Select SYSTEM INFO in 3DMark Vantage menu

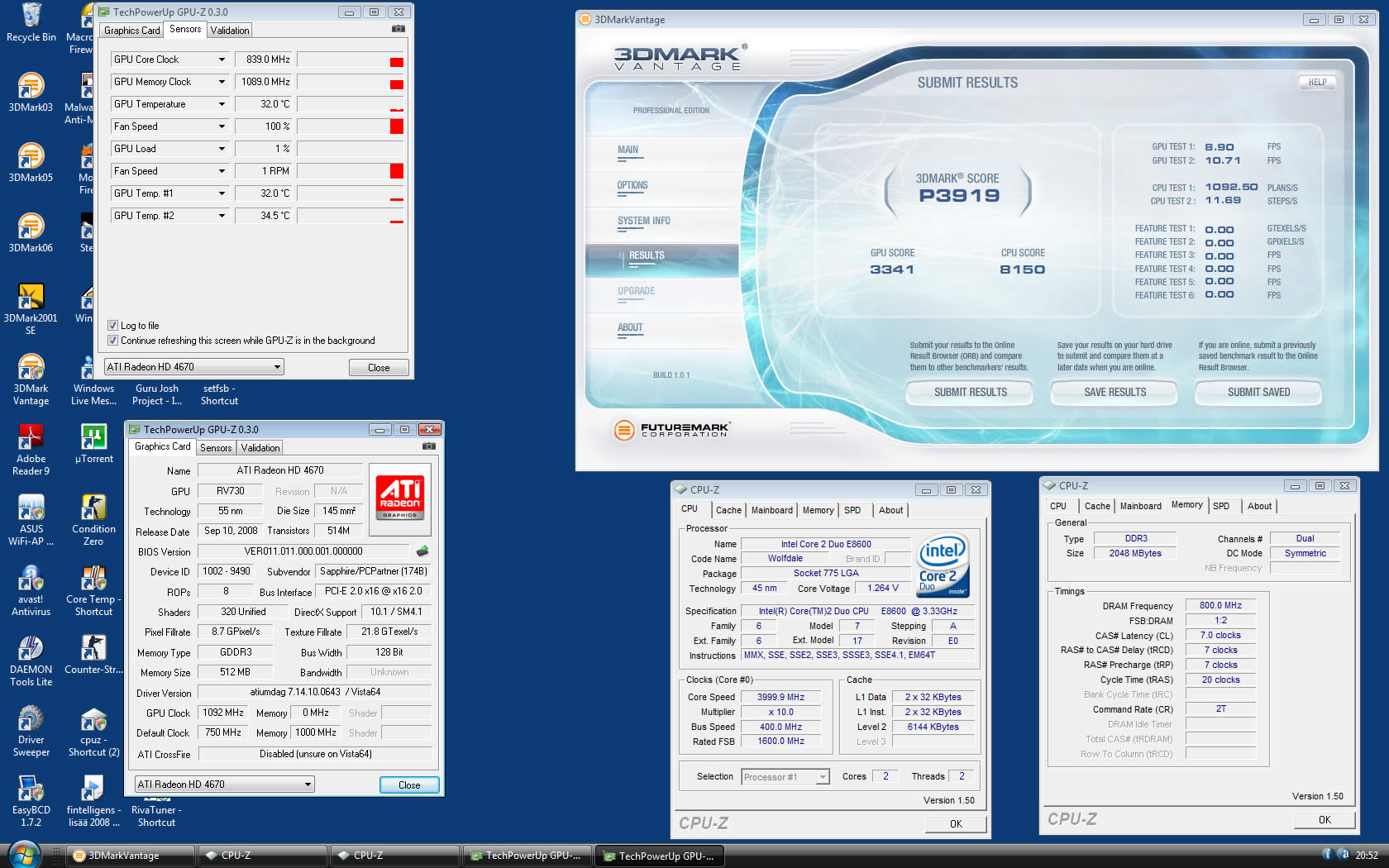pos(643,222)
